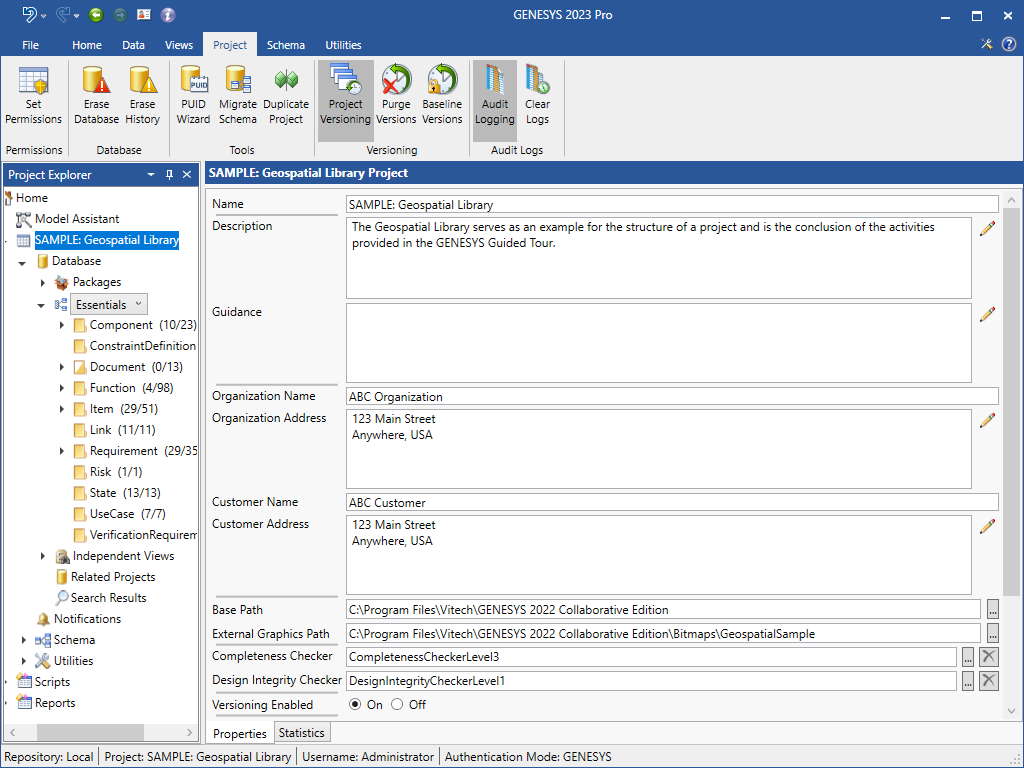Select Versioning Enabled Off radio button

point(397,705)
